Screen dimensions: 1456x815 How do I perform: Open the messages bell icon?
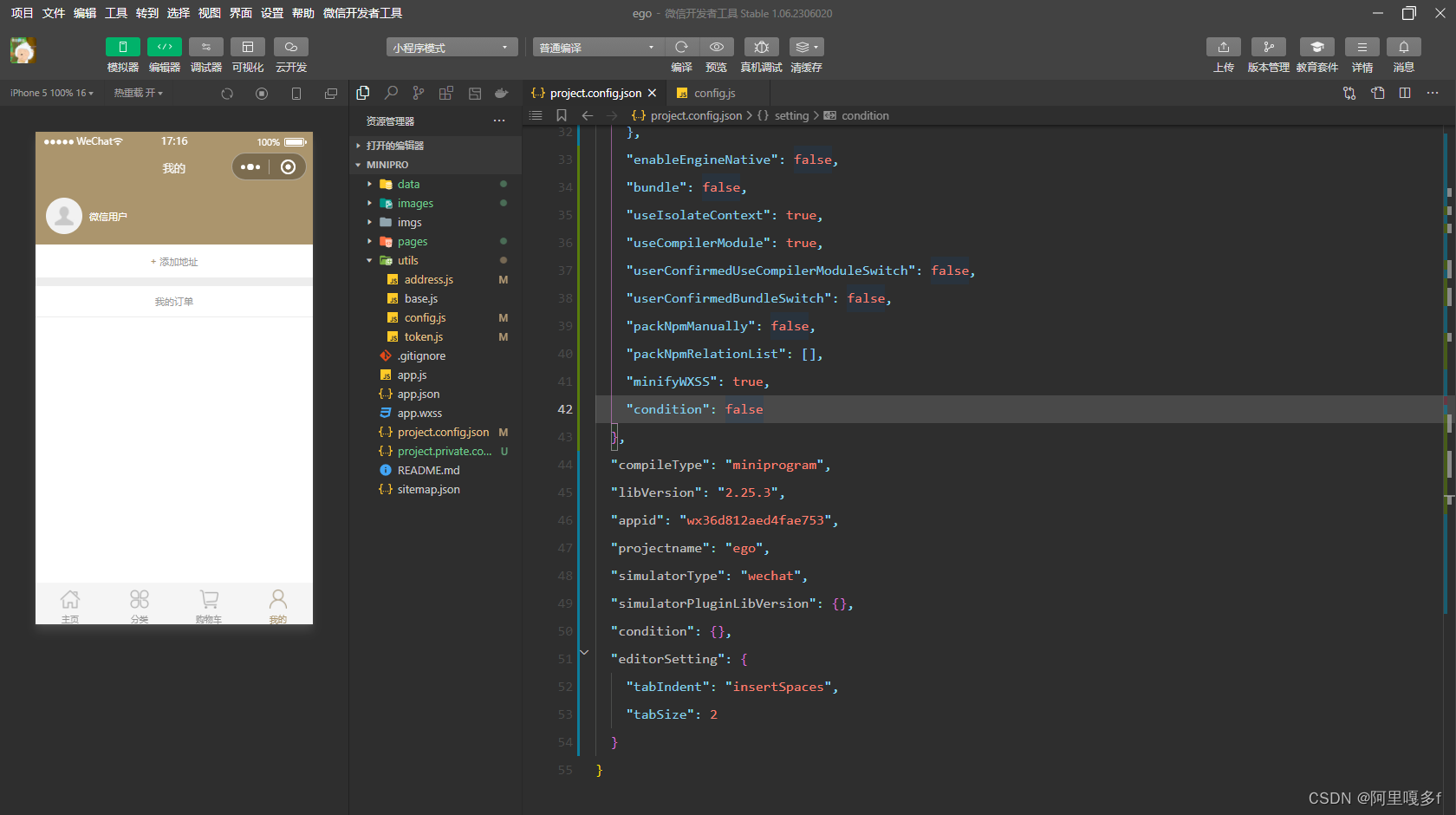point(1403,47)
